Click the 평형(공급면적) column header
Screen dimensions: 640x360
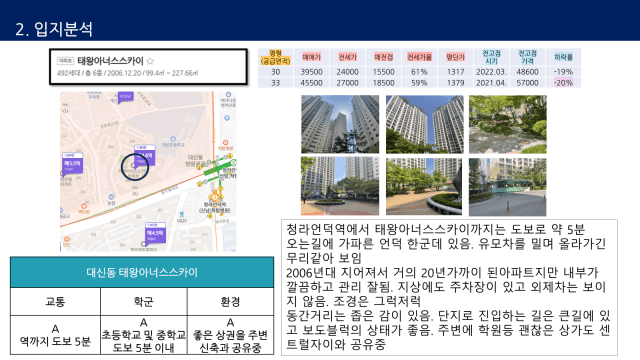[x=276, y=58]
